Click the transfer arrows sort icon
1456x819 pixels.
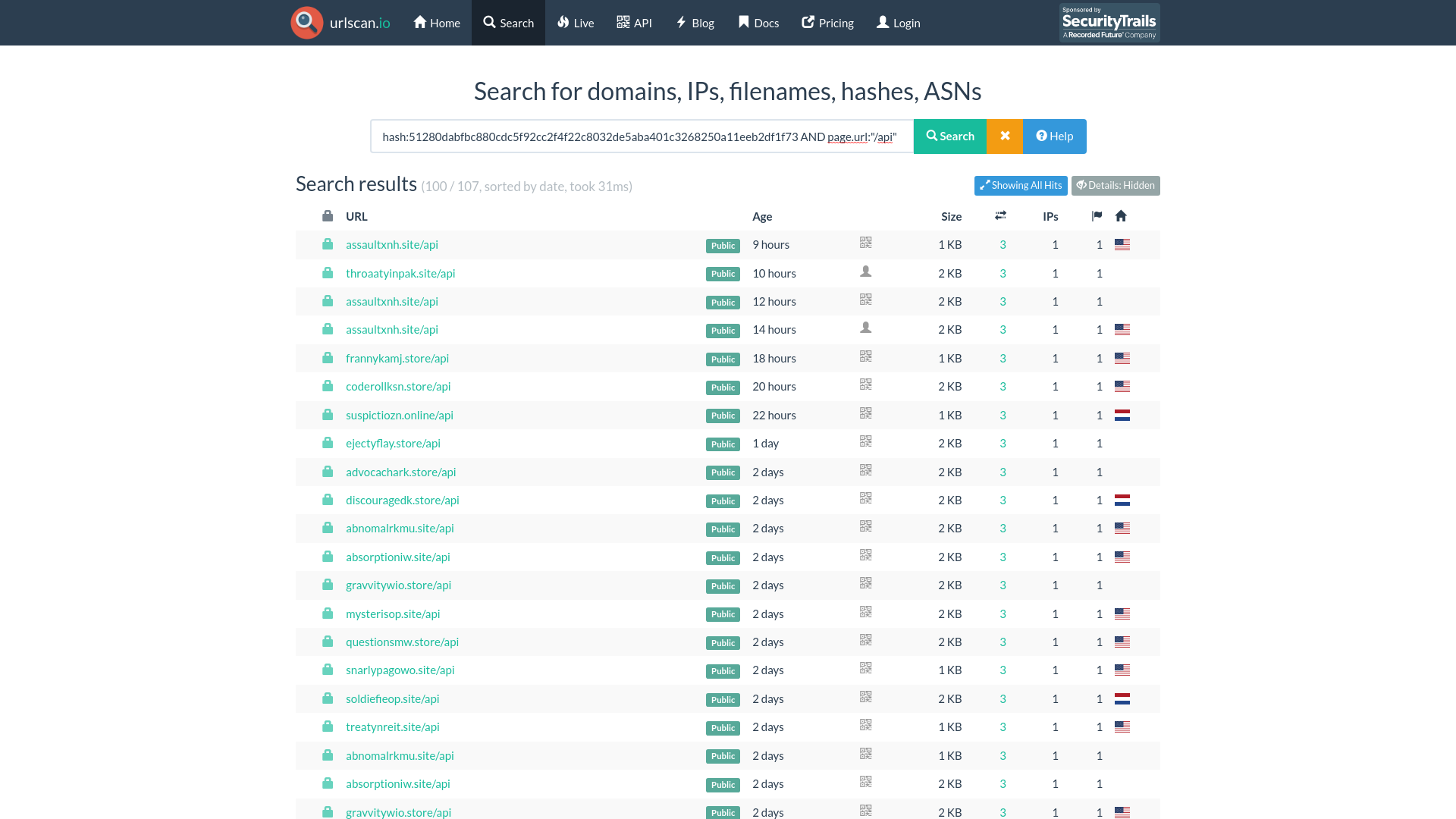click(1000, 216)
